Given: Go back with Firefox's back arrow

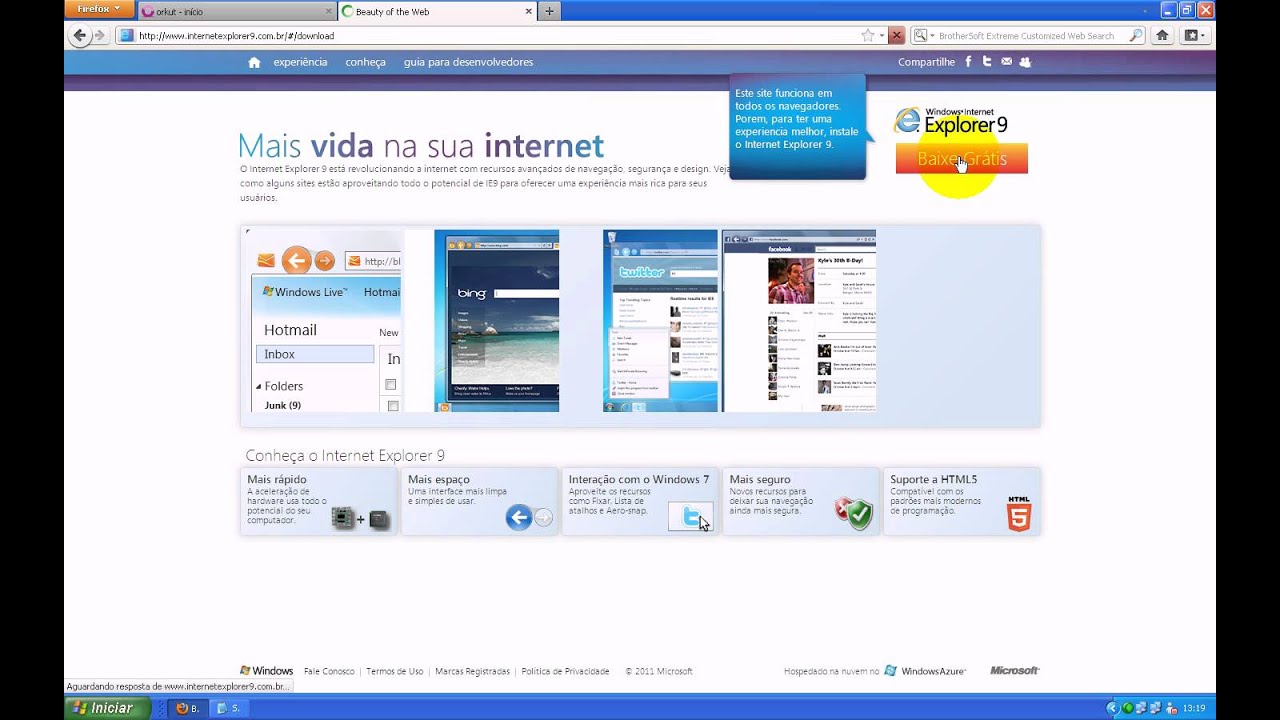Looking at the screenshot, I should tap(80, 35).
